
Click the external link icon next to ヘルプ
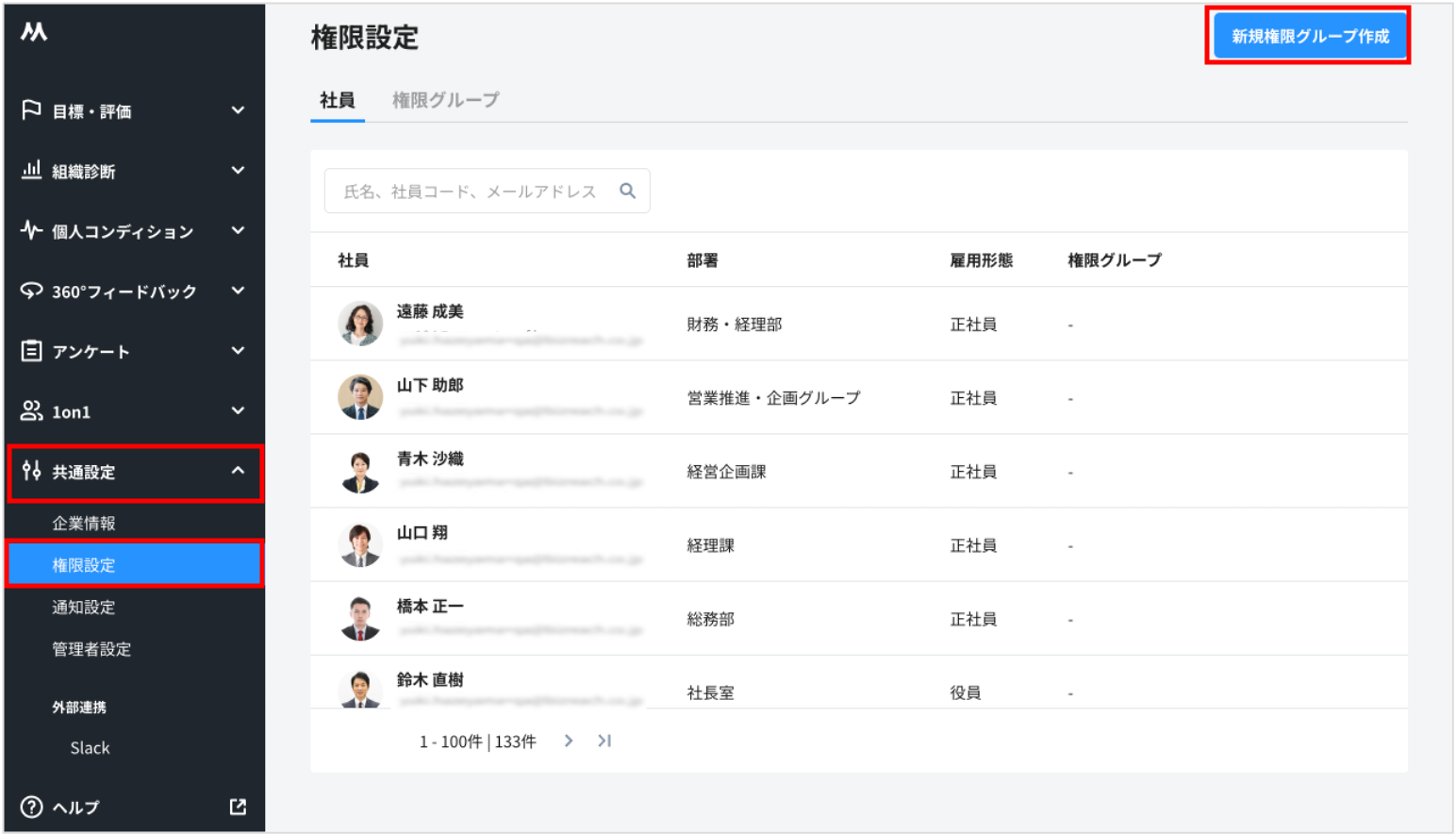point(236,807)
